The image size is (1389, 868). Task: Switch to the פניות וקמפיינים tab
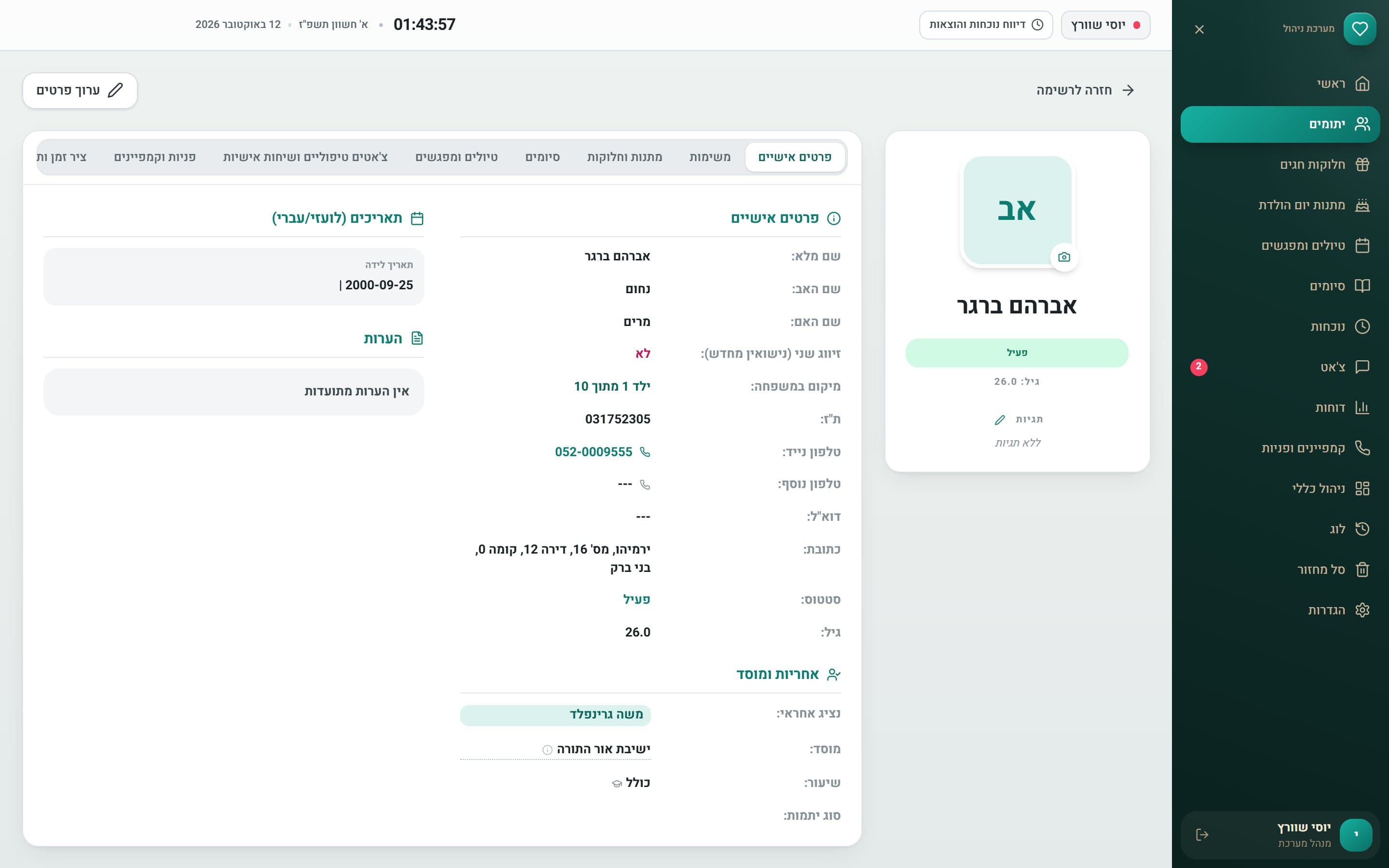click(155, 157)
